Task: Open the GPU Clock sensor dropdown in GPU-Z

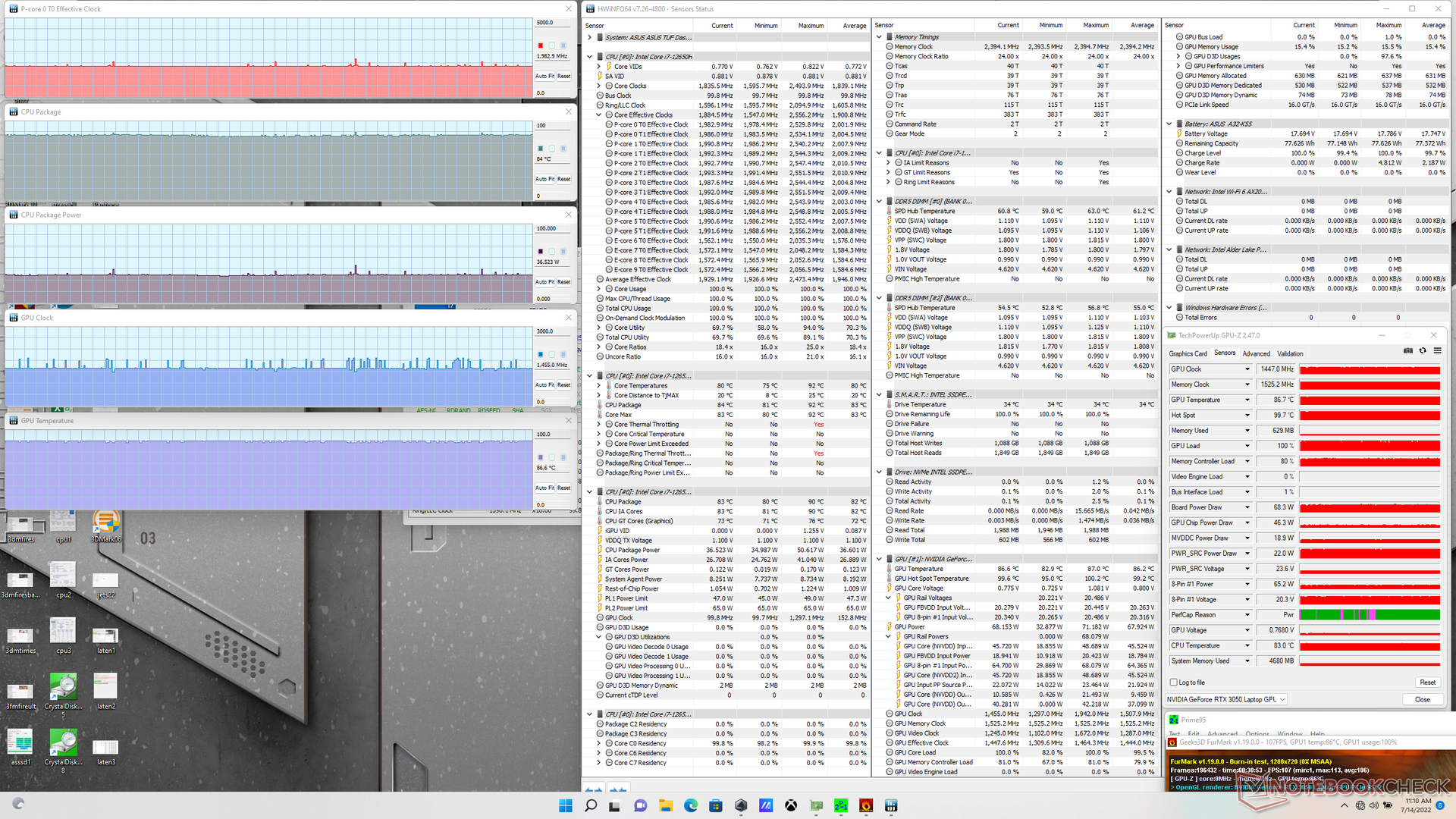Action: (x=1247, y=369)
